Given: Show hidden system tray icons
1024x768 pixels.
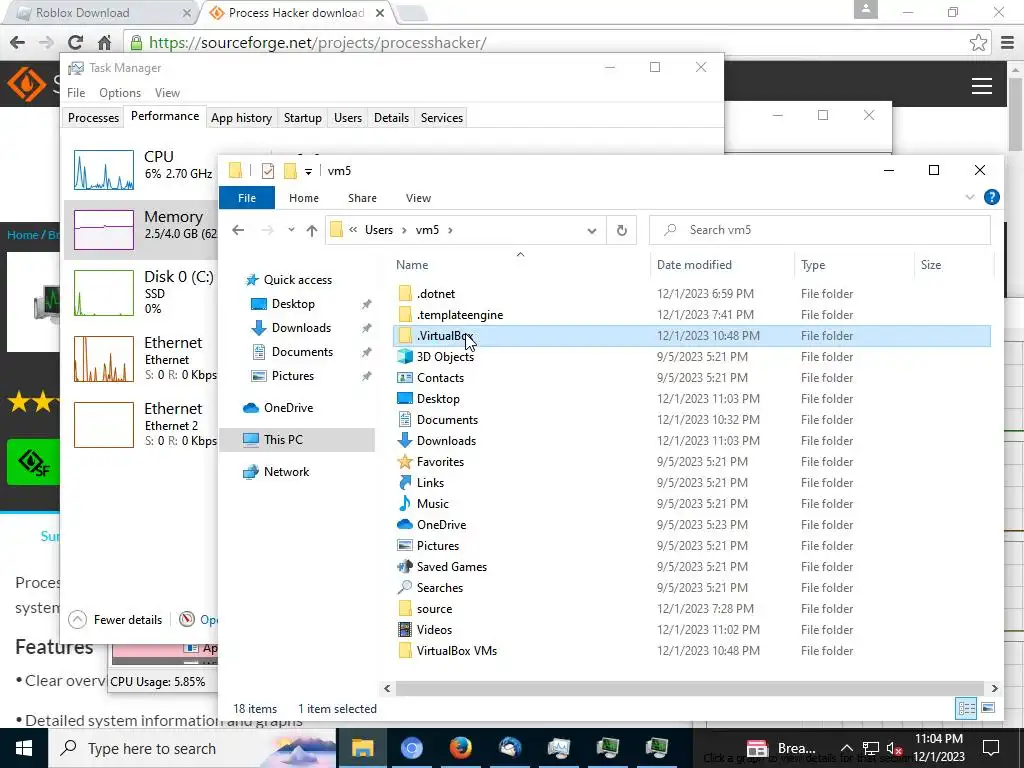Looking at the screenshot, I should coord(846,748).
